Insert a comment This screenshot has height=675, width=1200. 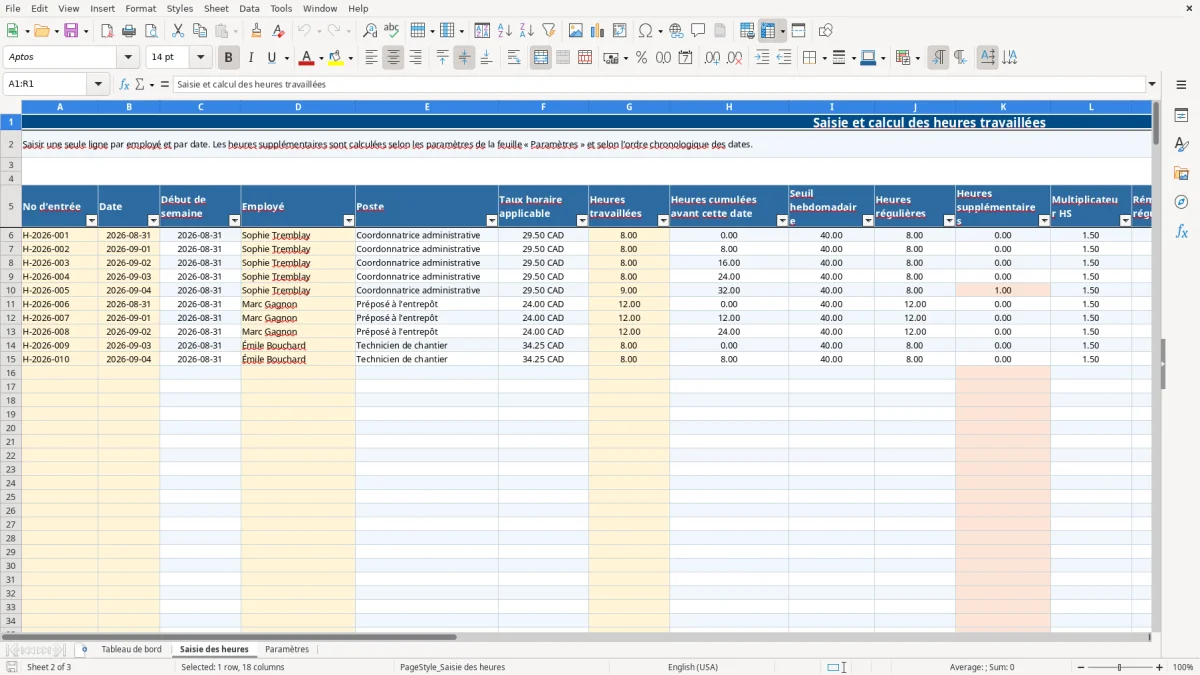point(699,31)
